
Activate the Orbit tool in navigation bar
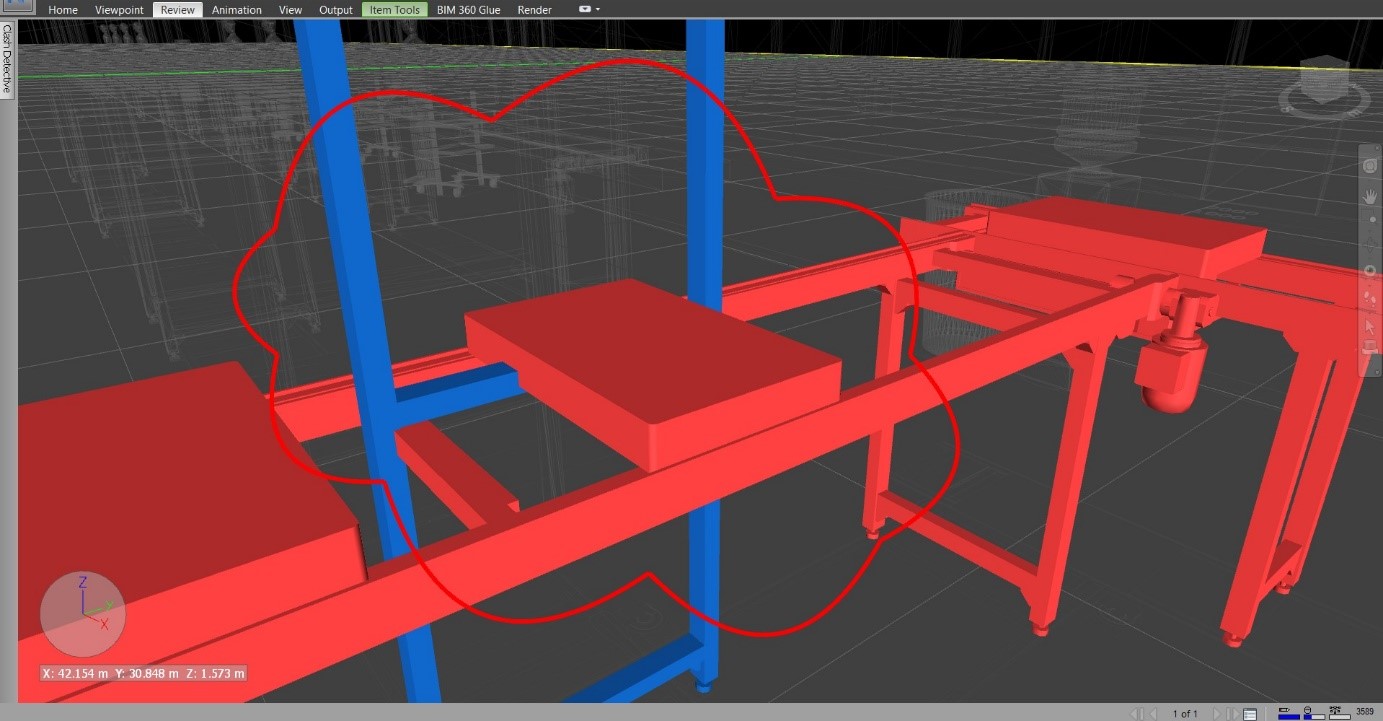[1370, 271]
